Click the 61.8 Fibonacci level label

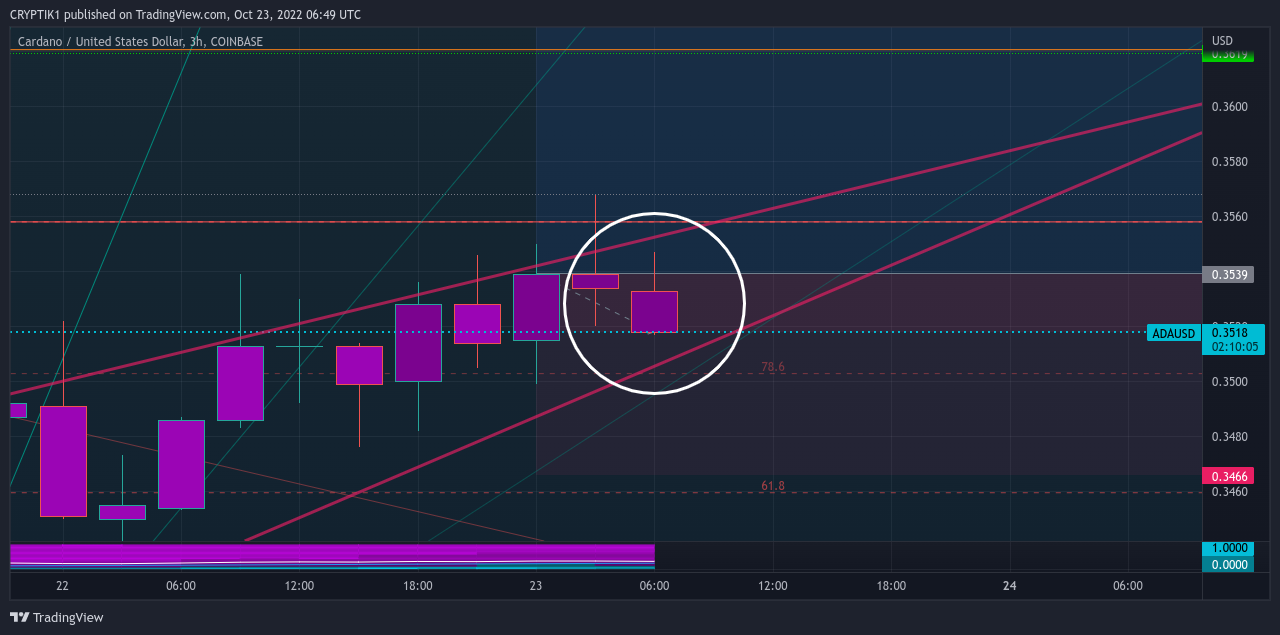tap(773, 486)
